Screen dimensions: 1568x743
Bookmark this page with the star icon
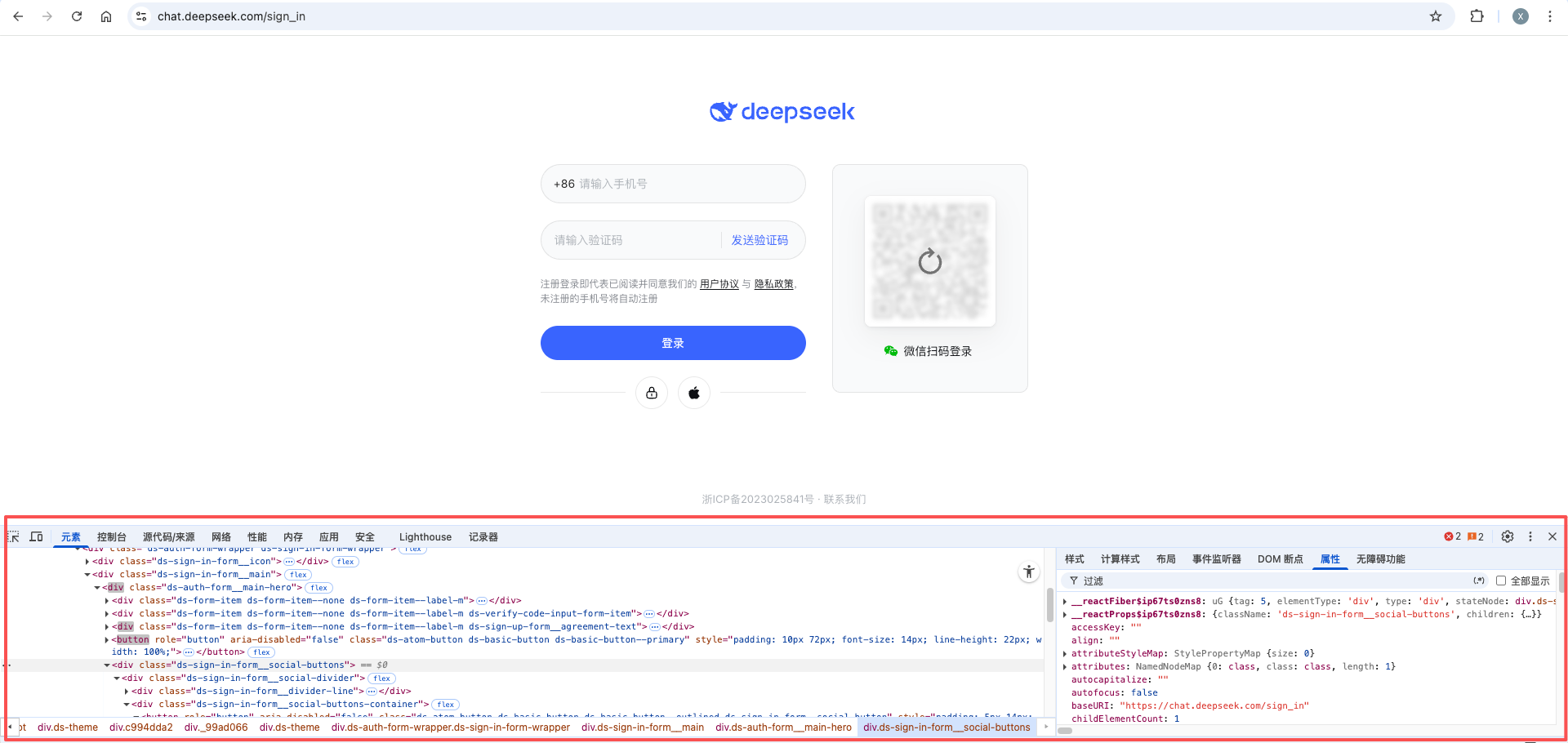(x=1436, y=16)
